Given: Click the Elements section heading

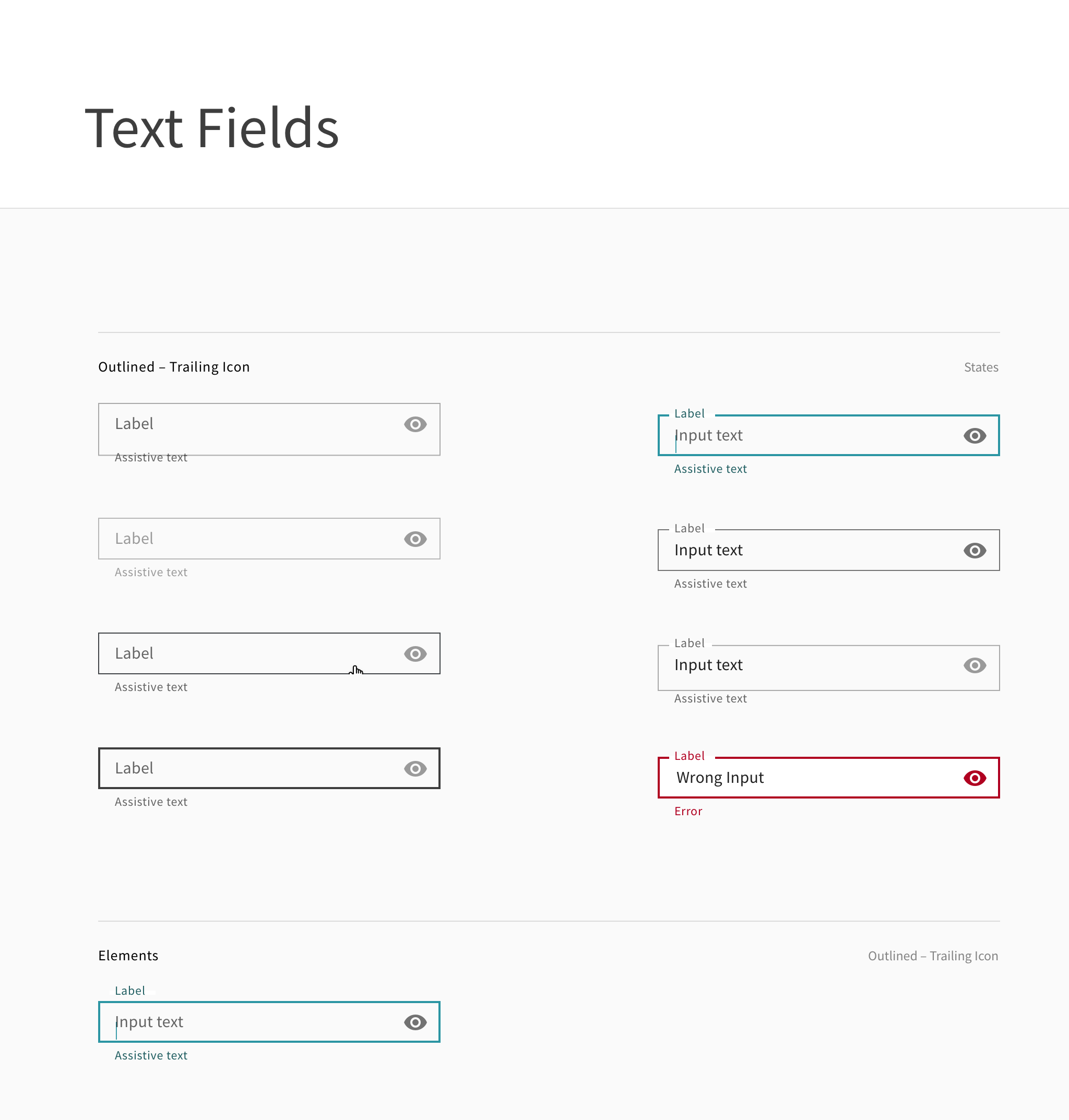Looking at the screenshot, I should point(128,956).
